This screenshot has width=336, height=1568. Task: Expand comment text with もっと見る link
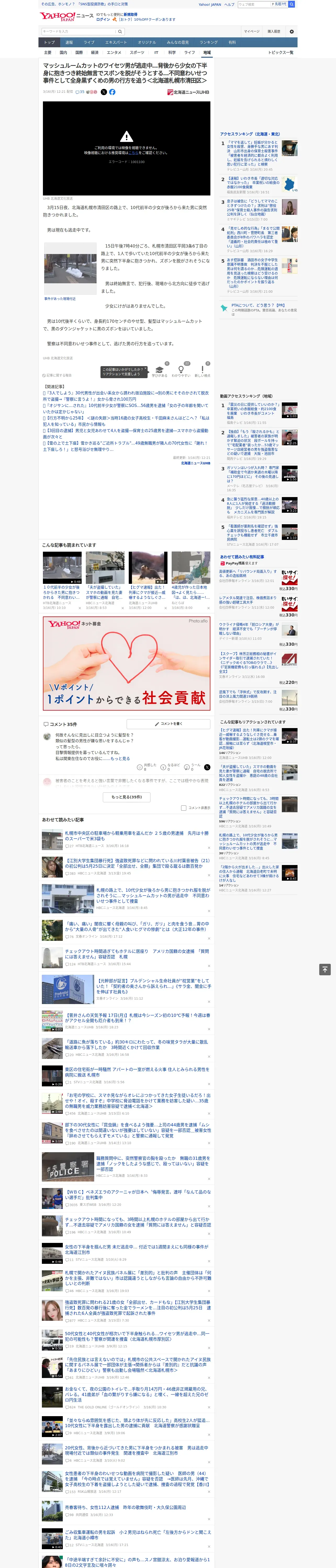pyautogui.click(x=120, y=758)
